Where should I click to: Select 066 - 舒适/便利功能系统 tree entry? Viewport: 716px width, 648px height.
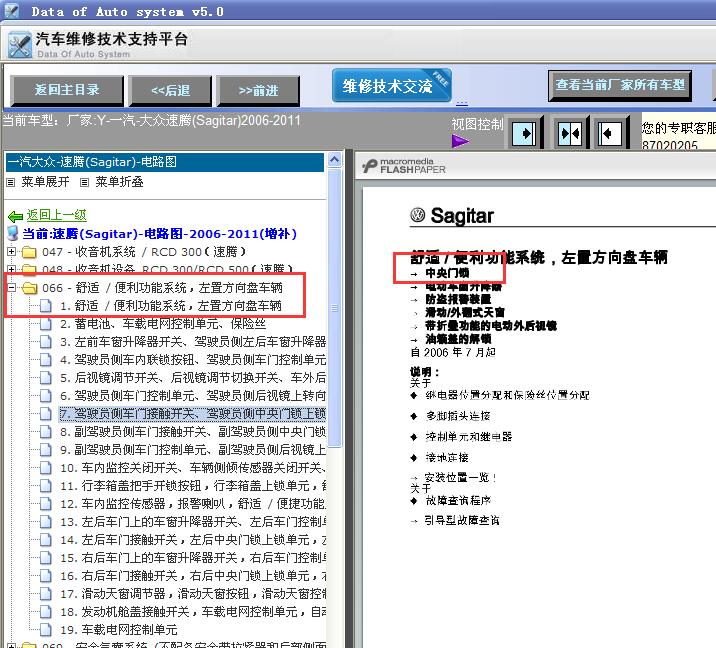[x=162, y=288]
